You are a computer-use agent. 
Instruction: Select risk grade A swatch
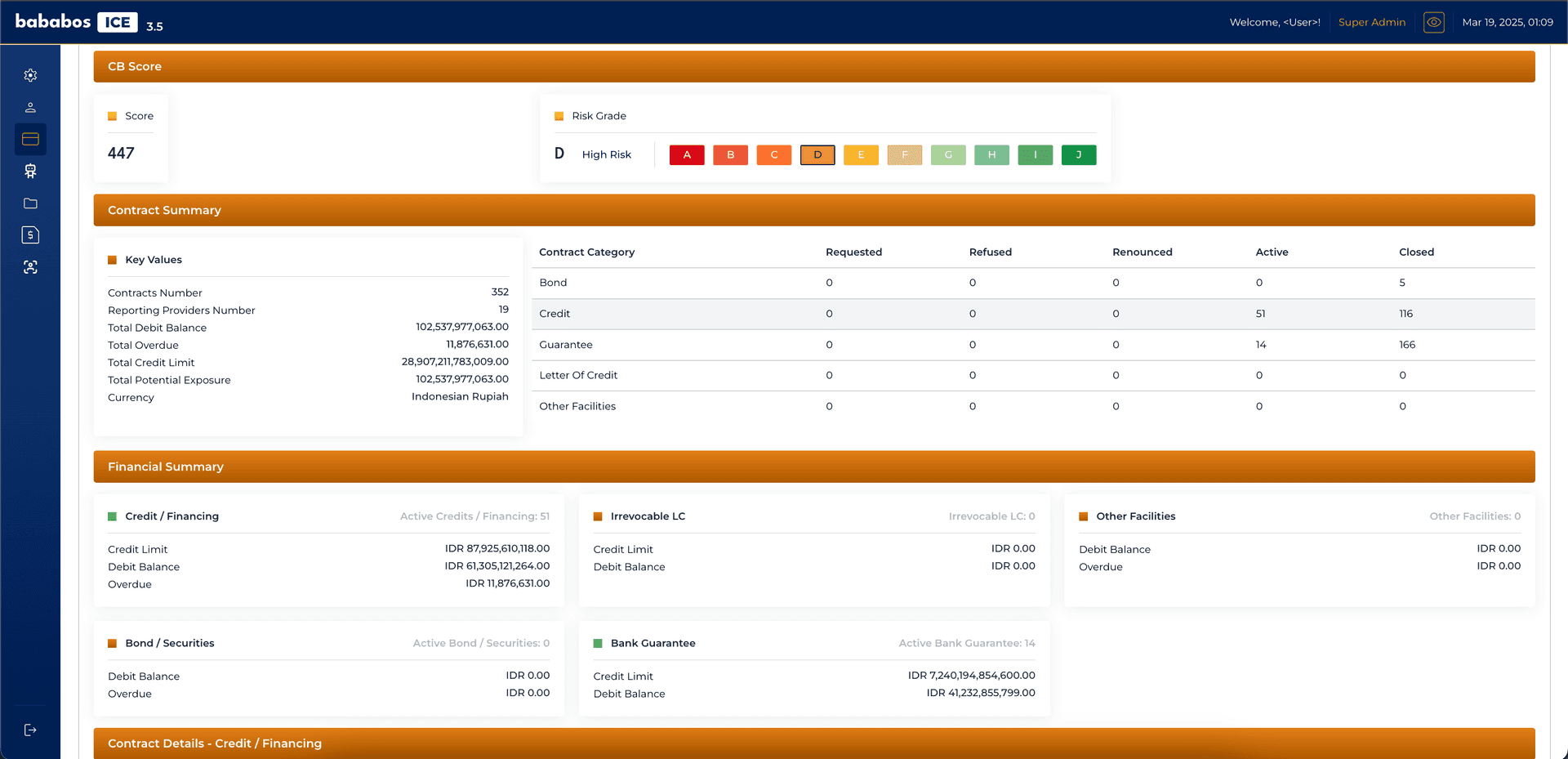click(x=687, y=155)
